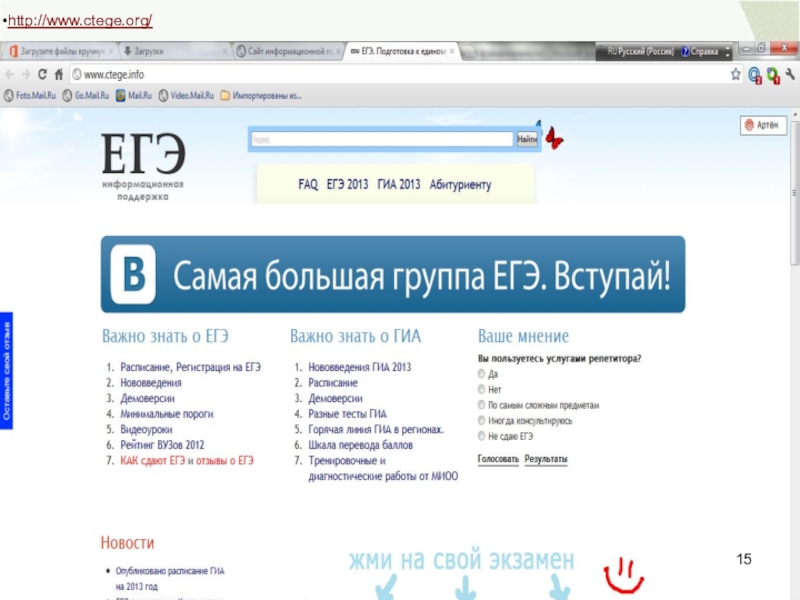
Task: Click the ЕГЭ site logo
Action: click(x=143, y=166)
